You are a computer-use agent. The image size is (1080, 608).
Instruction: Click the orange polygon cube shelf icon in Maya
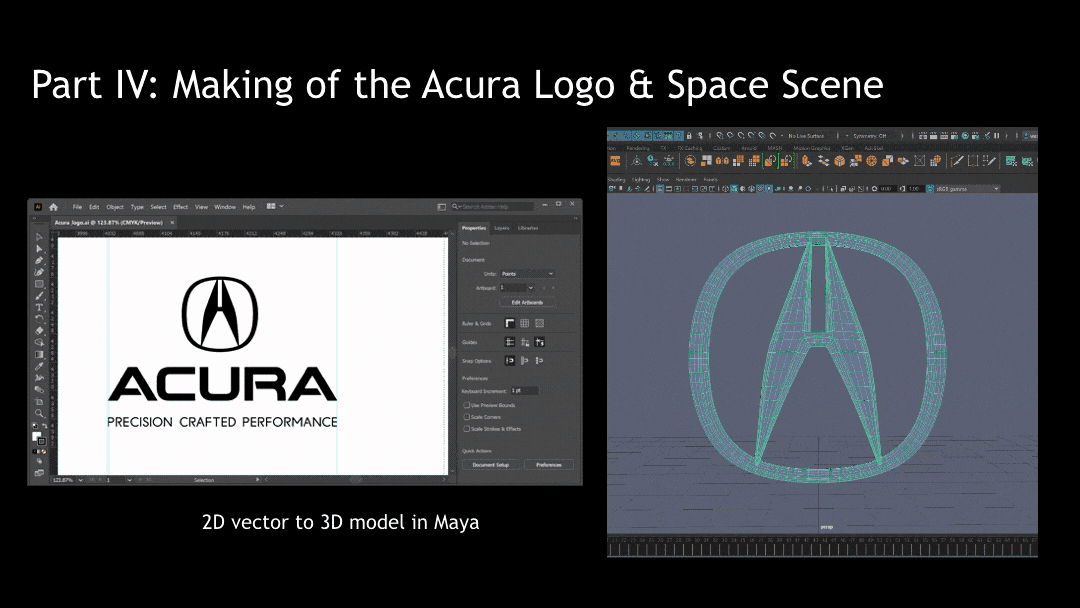click(x=840, y=160)
